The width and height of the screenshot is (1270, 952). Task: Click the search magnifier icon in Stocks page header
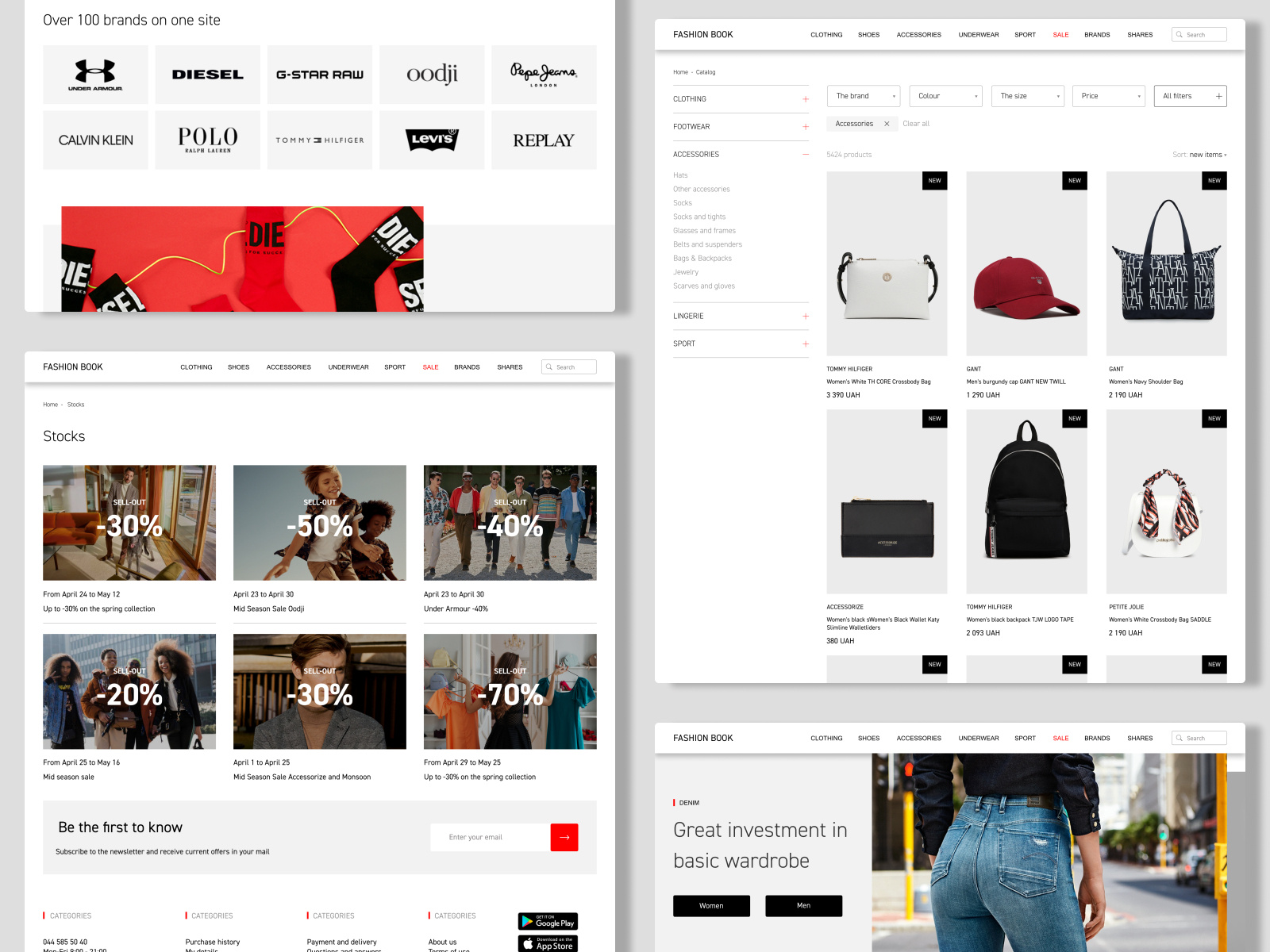(548, 367)
